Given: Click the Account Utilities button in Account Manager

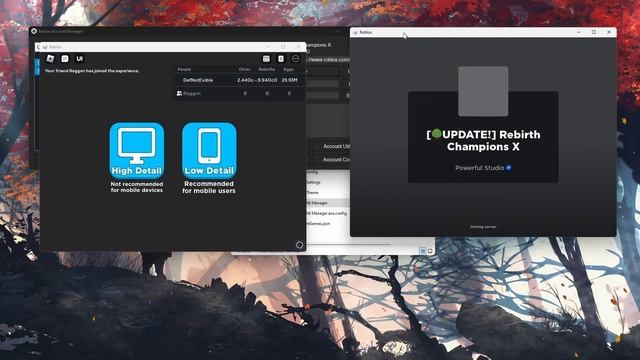Looking at the screenshot, I should pos(329,147).
